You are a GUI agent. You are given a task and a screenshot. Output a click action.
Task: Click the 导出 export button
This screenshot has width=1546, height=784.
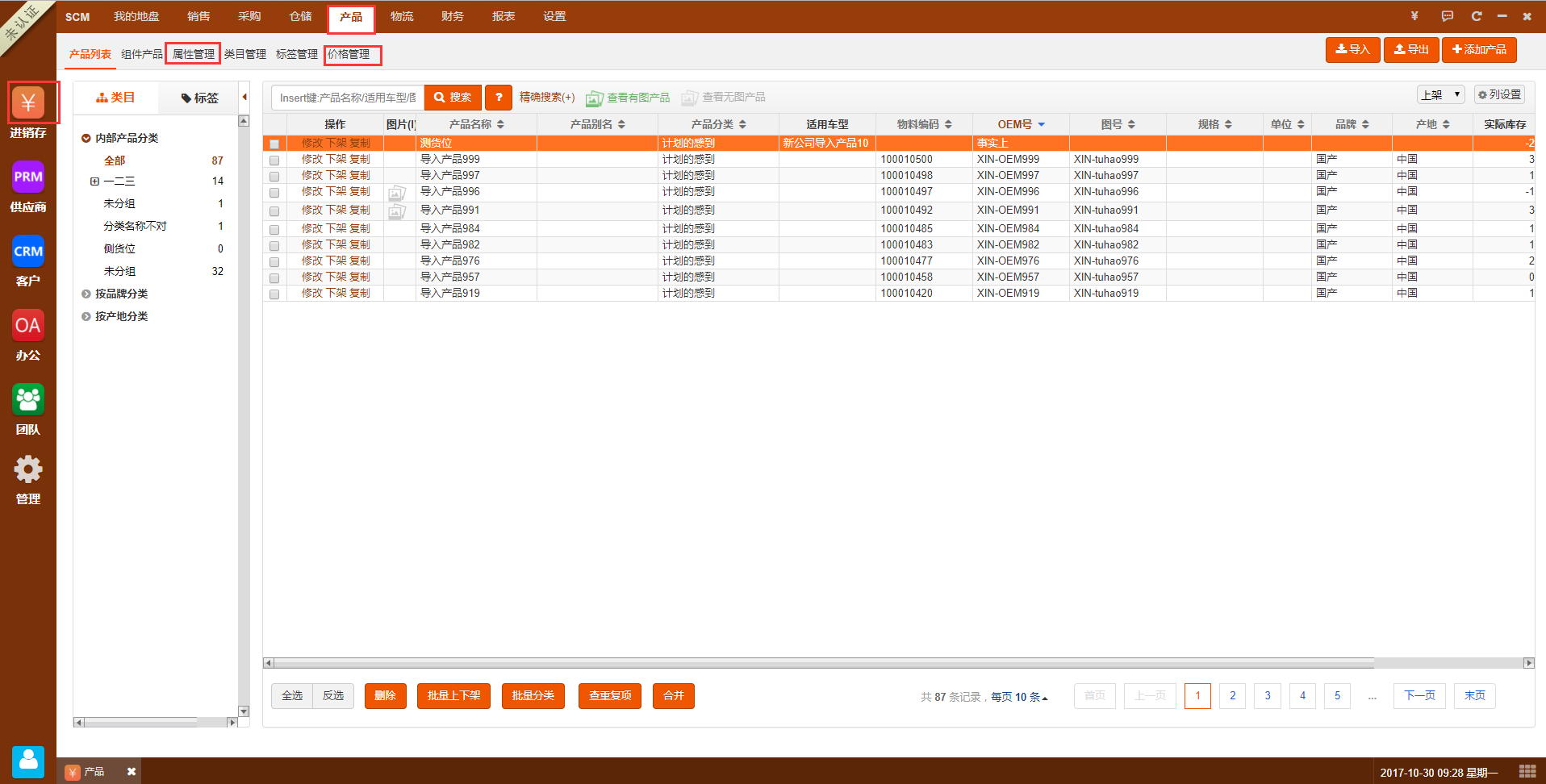pos(1411,49)
